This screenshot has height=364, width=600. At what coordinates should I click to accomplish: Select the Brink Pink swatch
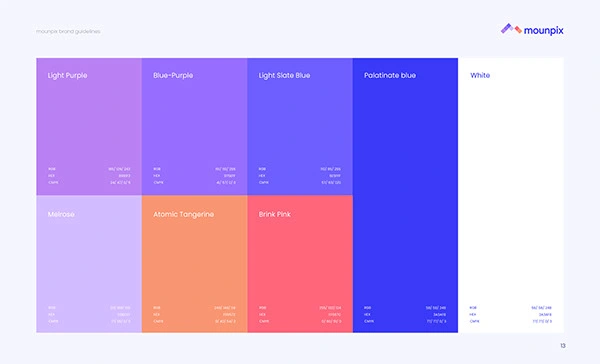300,264
